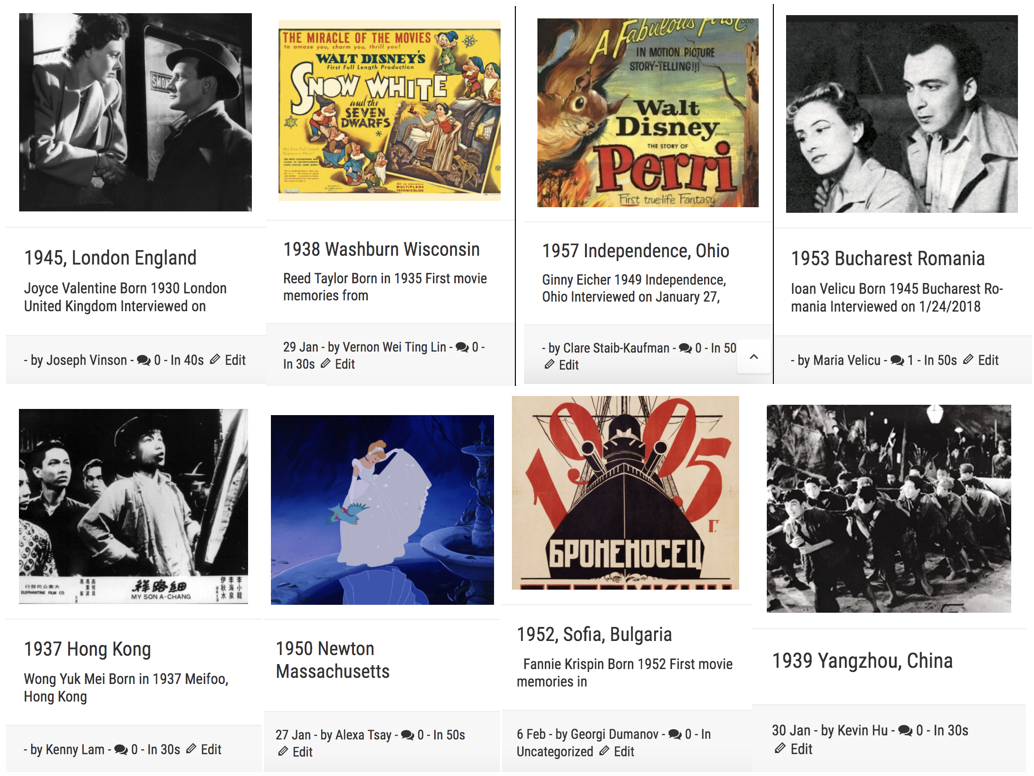Click pencil edit icon on 1939 Yangzhou China post

[780, 749]
